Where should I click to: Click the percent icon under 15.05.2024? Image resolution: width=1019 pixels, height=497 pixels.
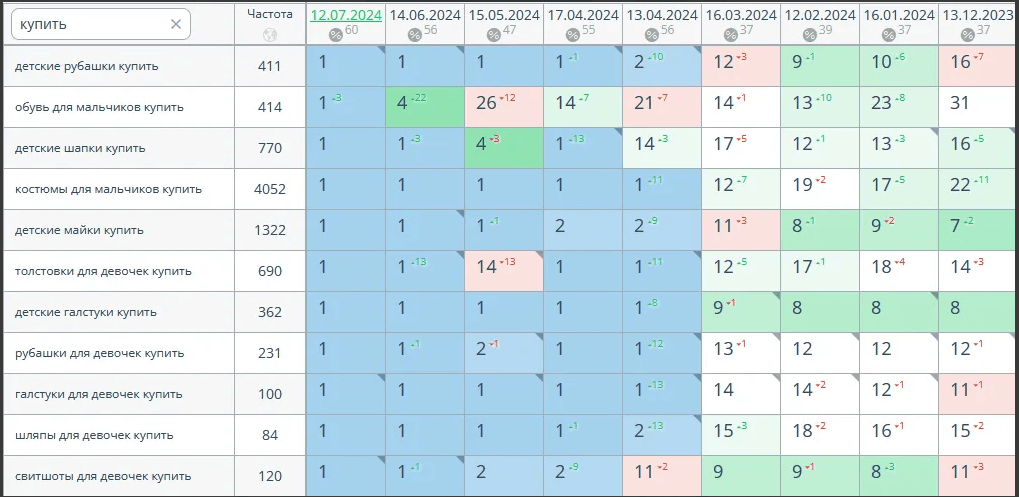[x=493, y=35]
